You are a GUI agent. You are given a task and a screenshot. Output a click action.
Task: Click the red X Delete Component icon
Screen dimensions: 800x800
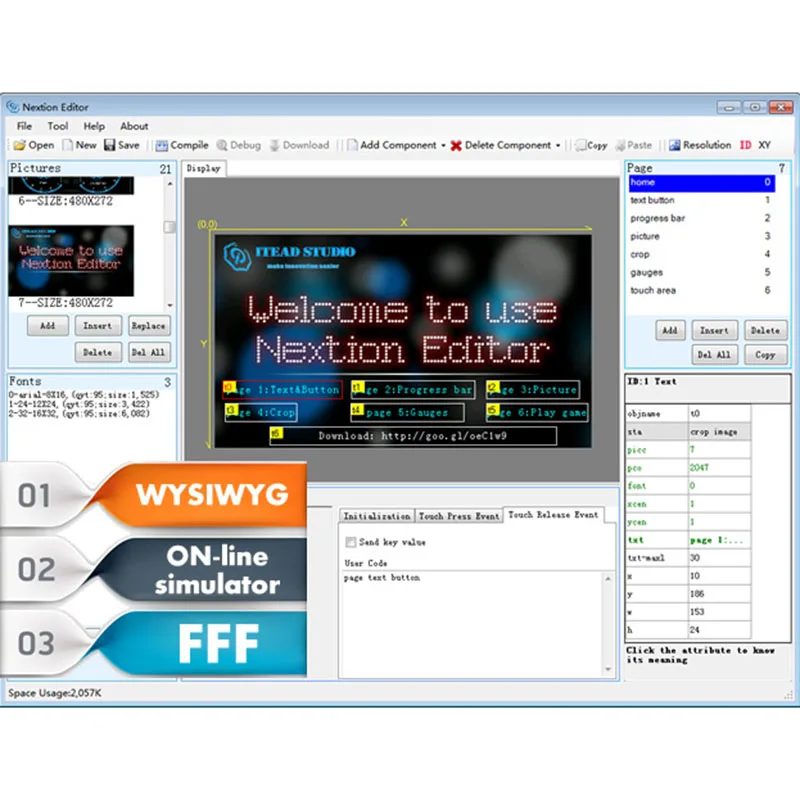(456, 146)
